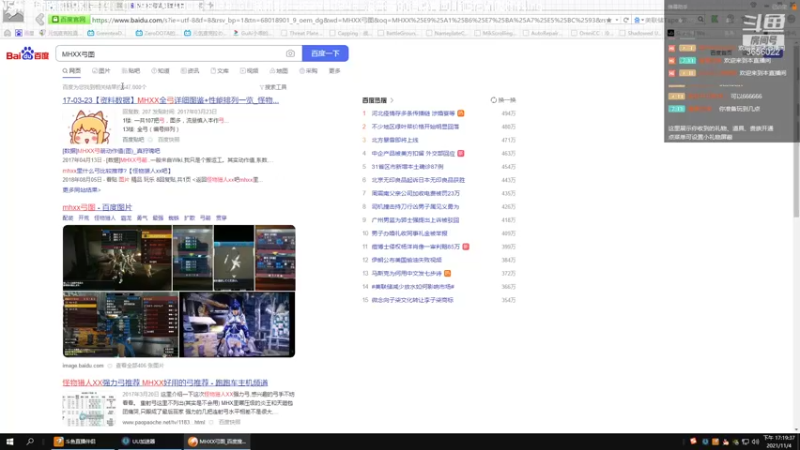Image resolution: width=800 pixels, height=450 pixels.
Task: Click the camera image-search icon in search box
Action: (290, 54)
